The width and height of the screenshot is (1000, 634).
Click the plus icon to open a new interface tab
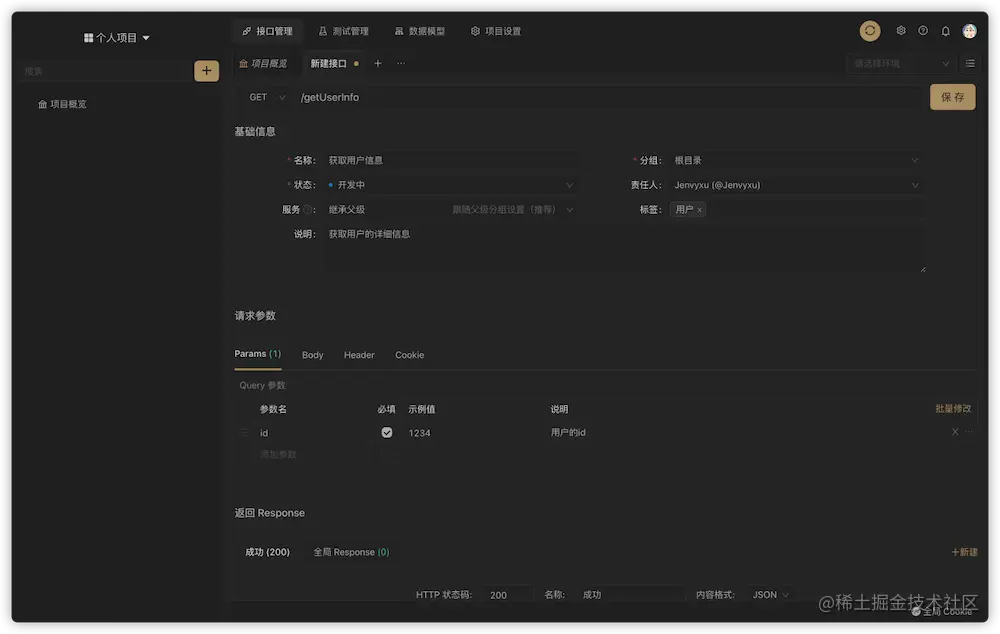(x=378, y=63)
